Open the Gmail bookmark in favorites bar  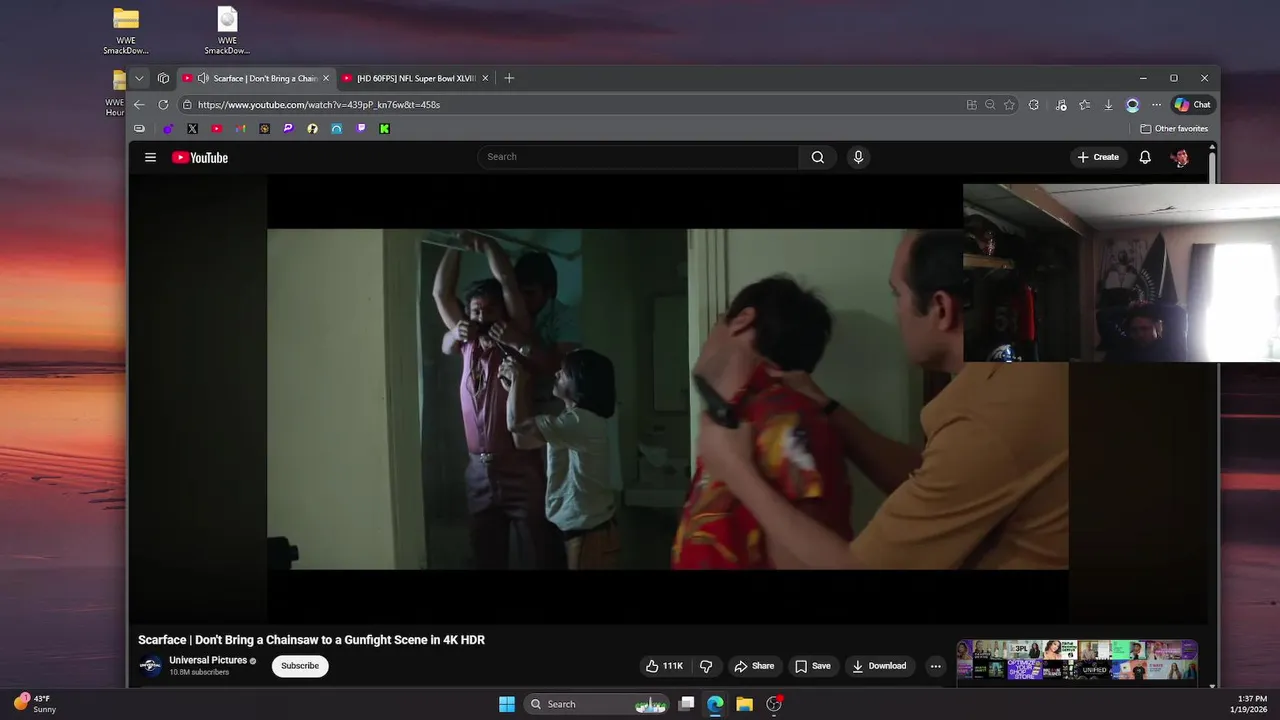pos(240,128)
